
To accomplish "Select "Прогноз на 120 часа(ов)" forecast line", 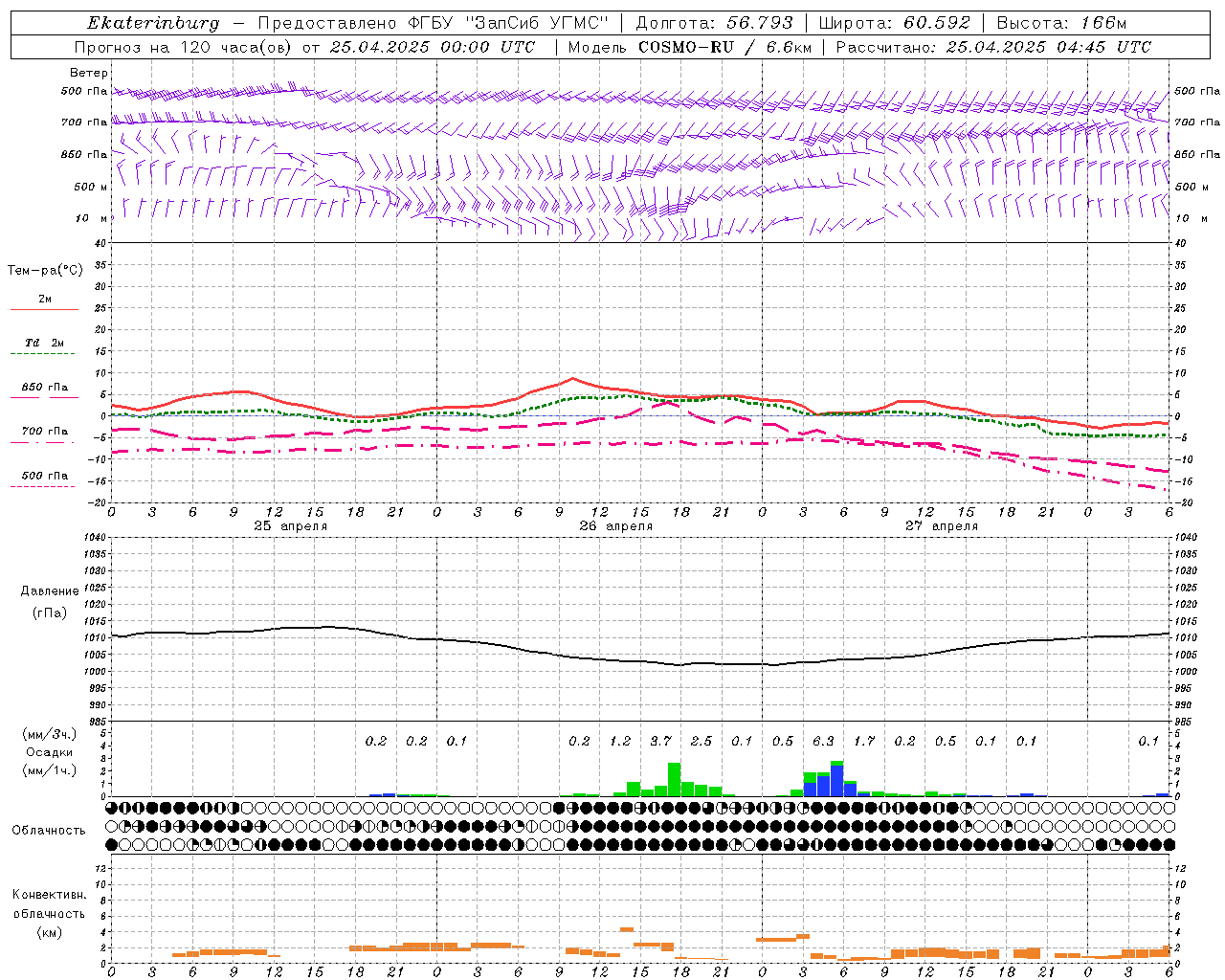I will point(186,47).
